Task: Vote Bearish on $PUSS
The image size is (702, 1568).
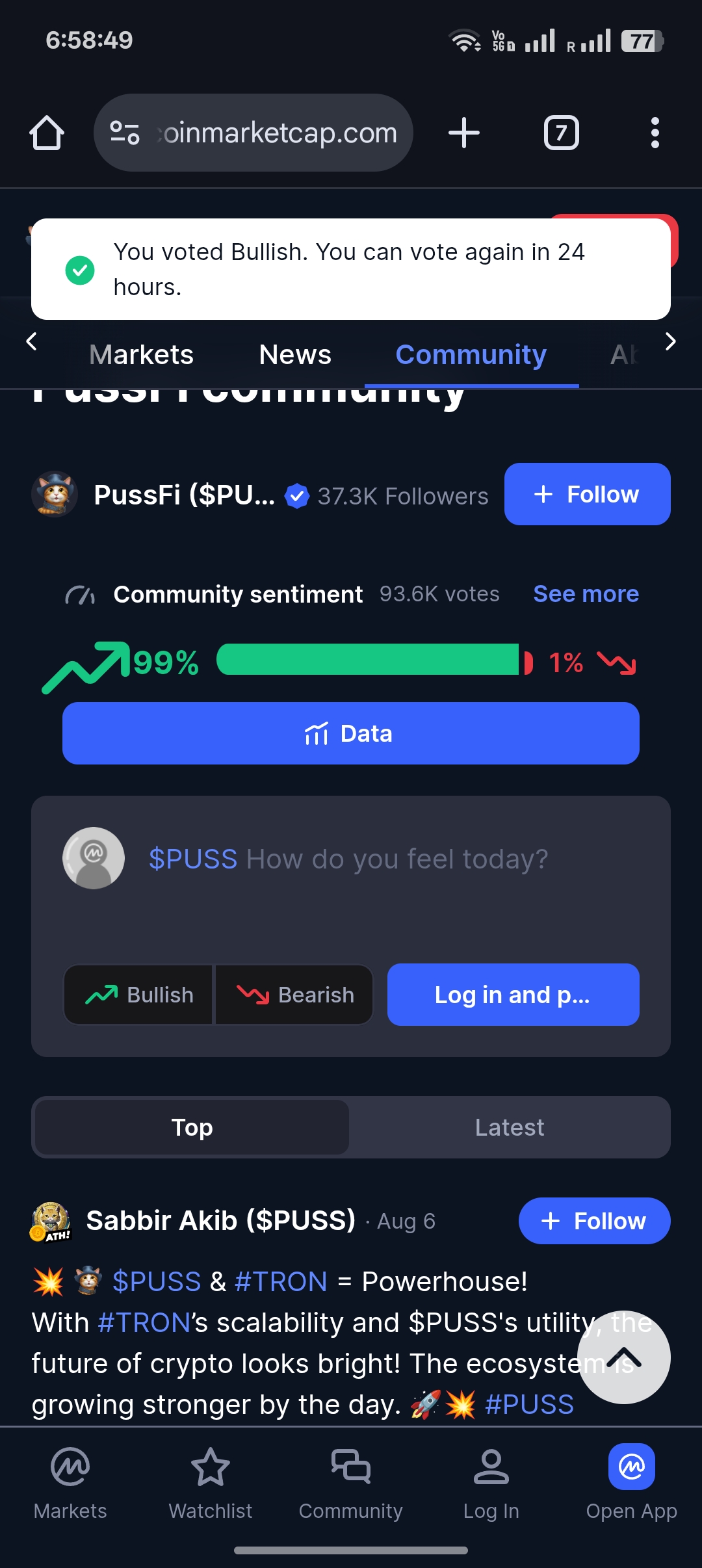Action: pyautogui.click(x=294, y=995)
